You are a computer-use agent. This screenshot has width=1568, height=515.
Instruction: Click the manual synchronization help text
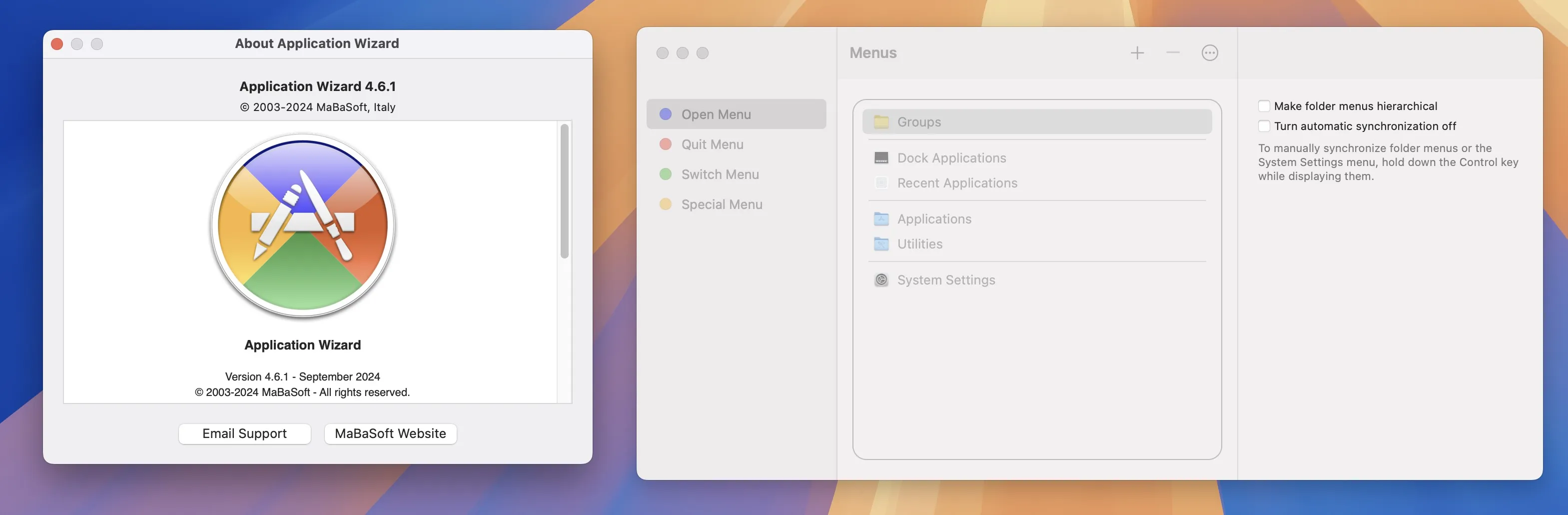tap(1388, 162)
